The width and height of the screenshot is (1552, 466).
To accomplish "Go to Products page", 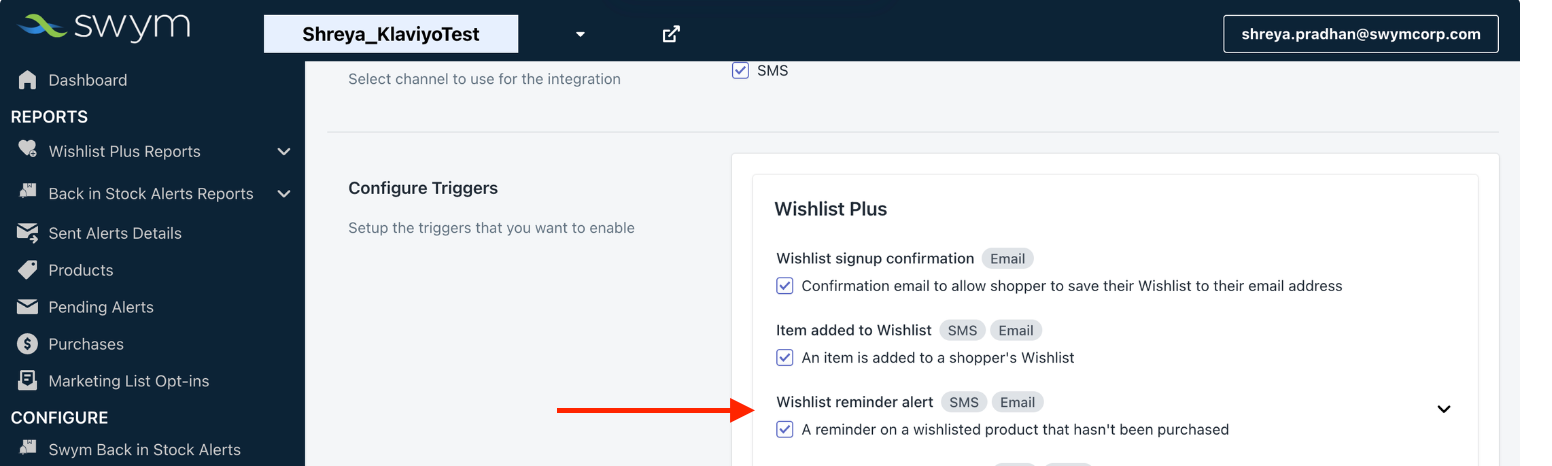I will pos(81,270).
